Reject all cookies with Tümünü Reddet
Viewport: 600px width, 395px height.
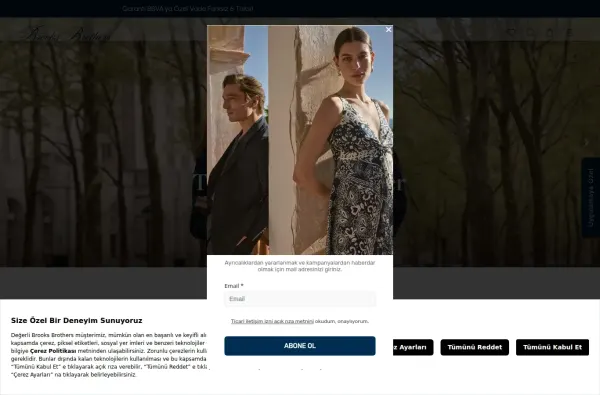[x=474, y=347]
